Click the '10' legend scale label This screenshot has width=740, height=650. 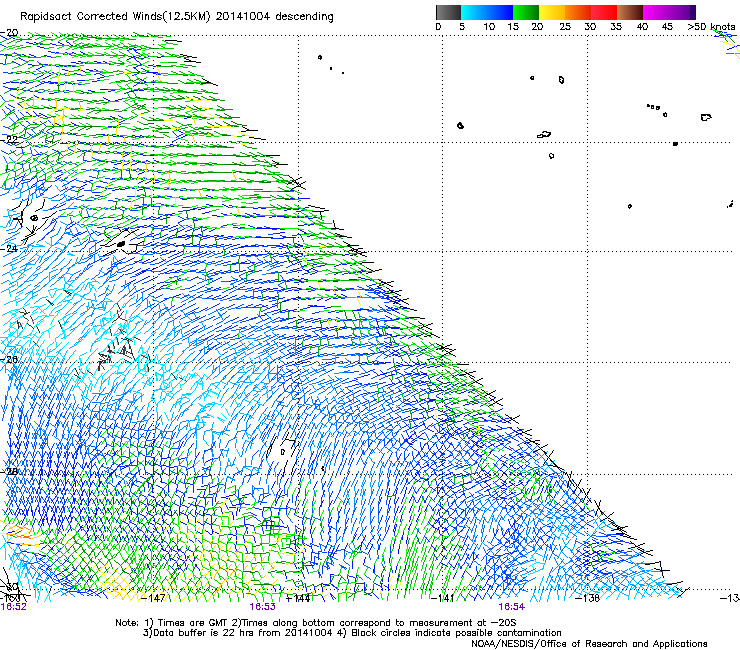tap(489, 26)
